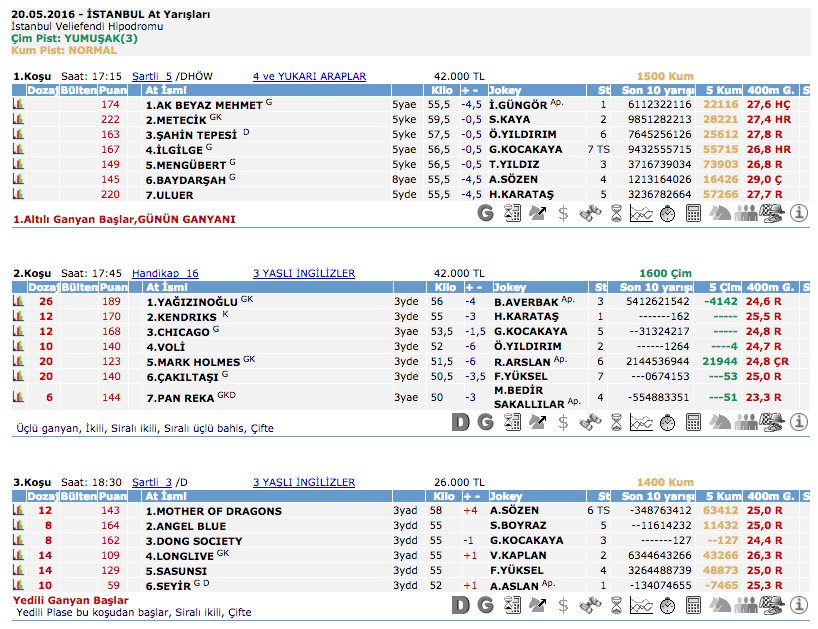Open the Handikap 16 link
Image resolution: width=818 pixels, height=629 pixels.
tap(165, 273)
